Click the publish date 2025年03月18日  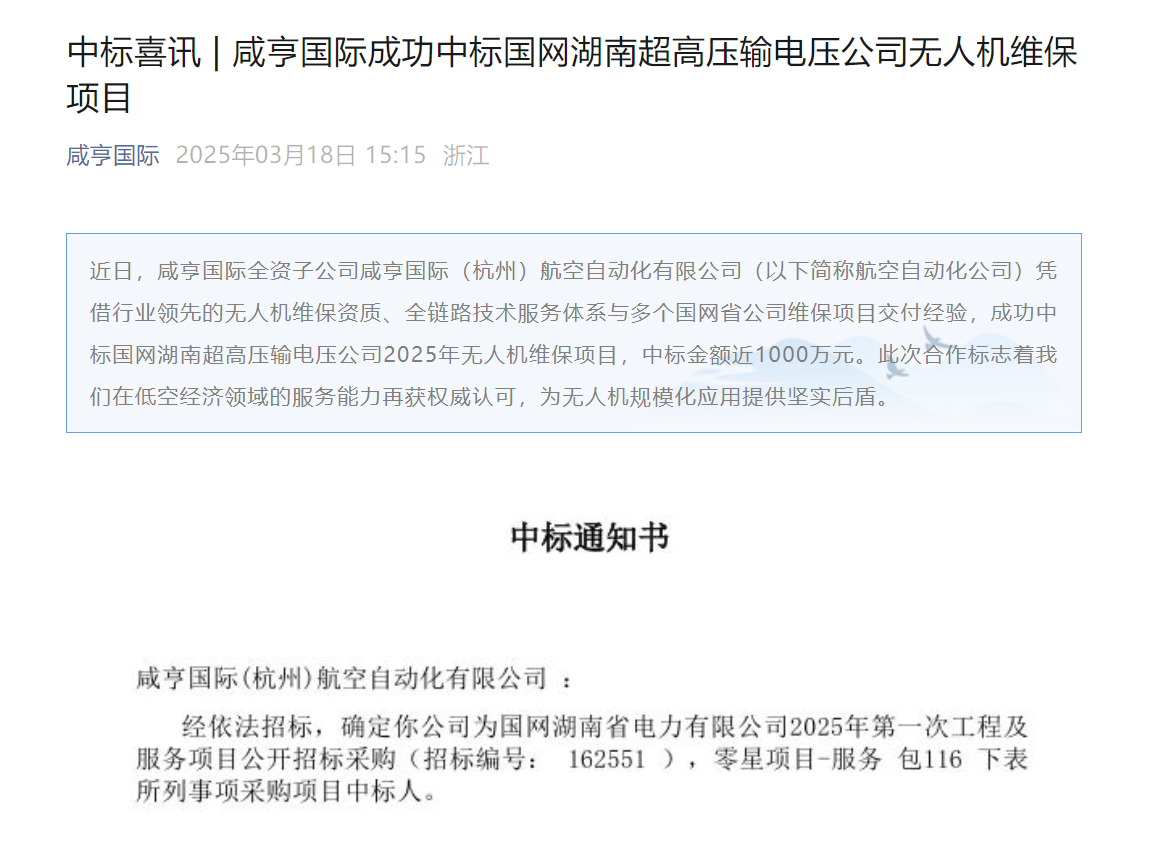pyautogui.click(x=265, y=156)
